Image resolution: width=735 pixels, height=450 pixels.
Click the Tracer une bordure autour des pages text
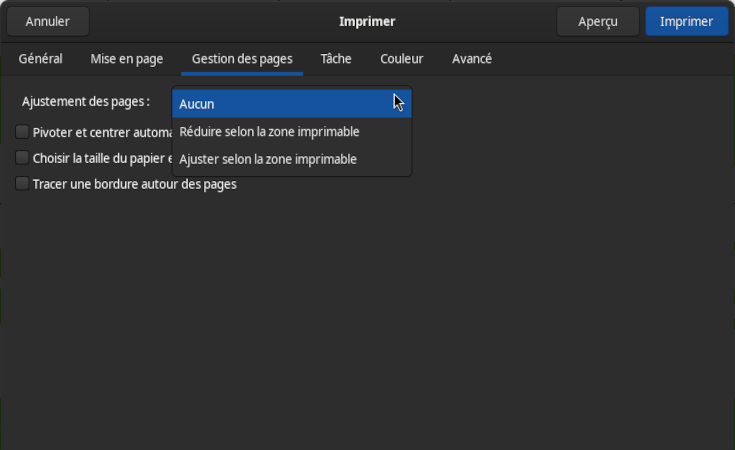pyautogui.click(x=135, y=184)
